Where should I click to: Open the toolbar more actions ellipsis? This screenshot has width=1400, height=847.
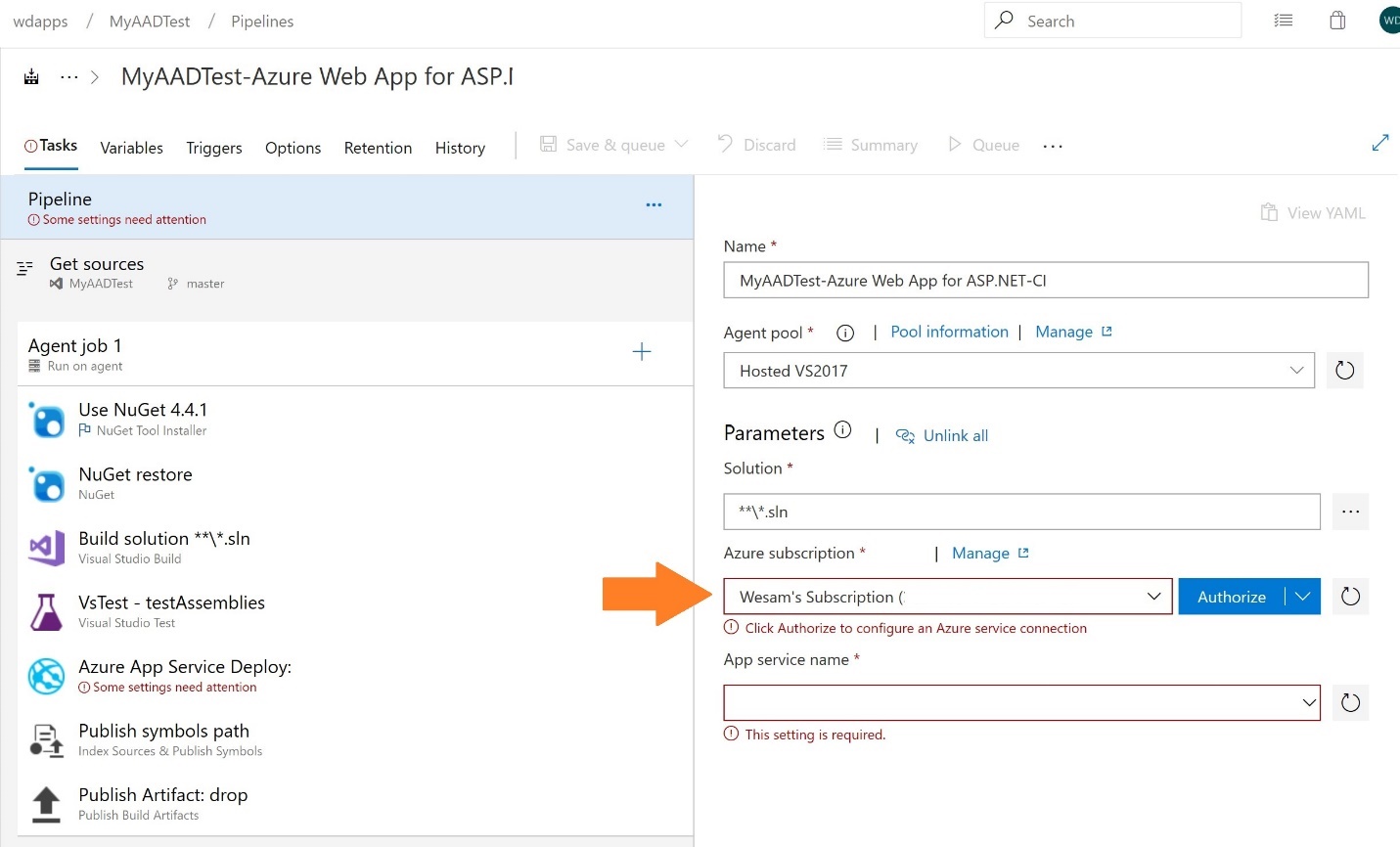click(1053, 146)
